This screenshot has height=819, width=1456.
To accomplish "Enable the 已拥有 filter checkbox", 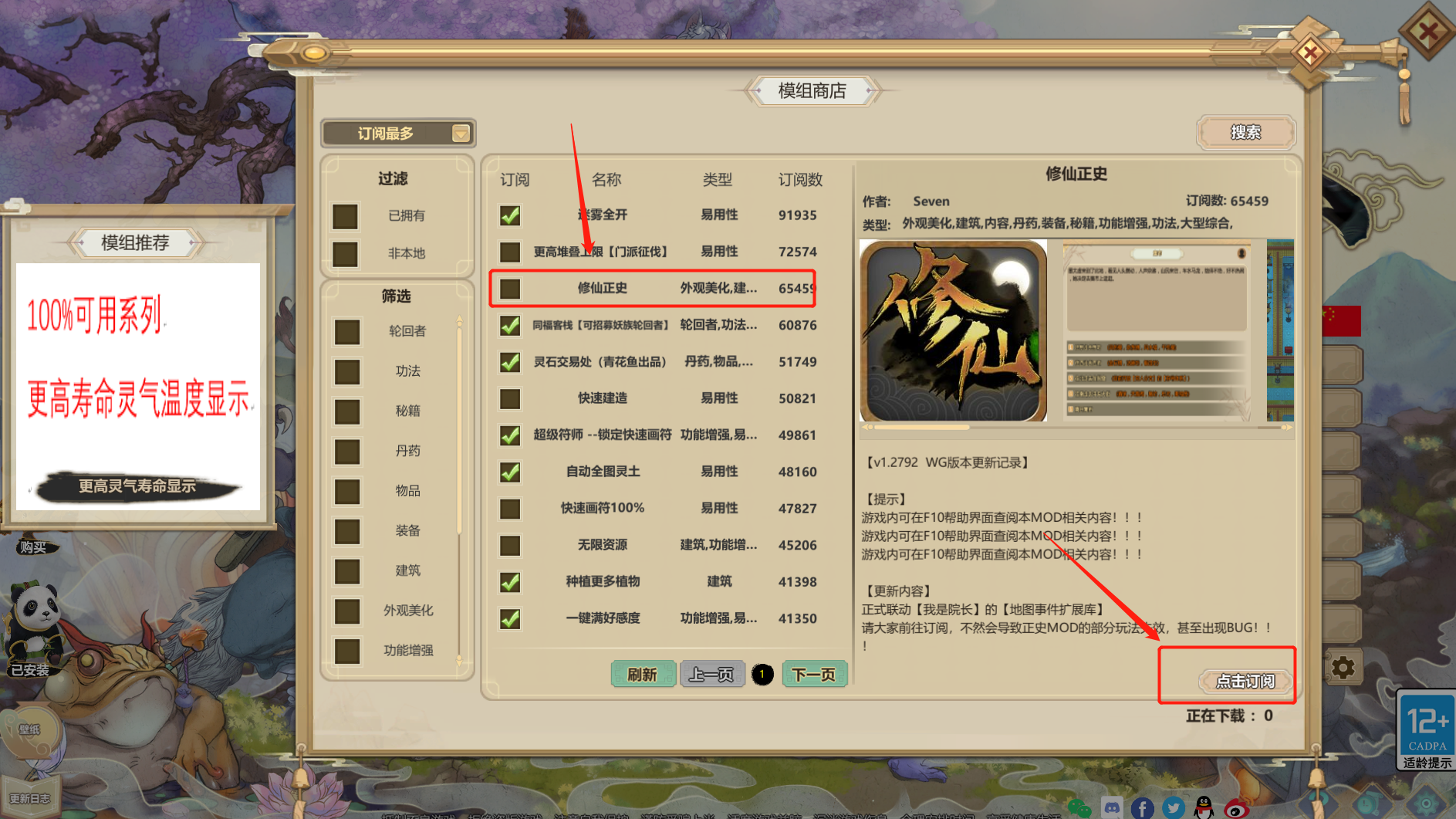I will (345, 216).
